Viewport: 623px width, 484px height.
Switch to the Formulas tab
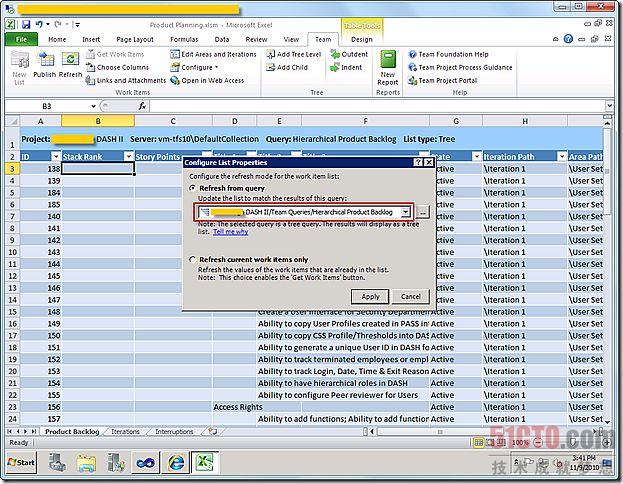pyautogui.click(x=184, y=39)
